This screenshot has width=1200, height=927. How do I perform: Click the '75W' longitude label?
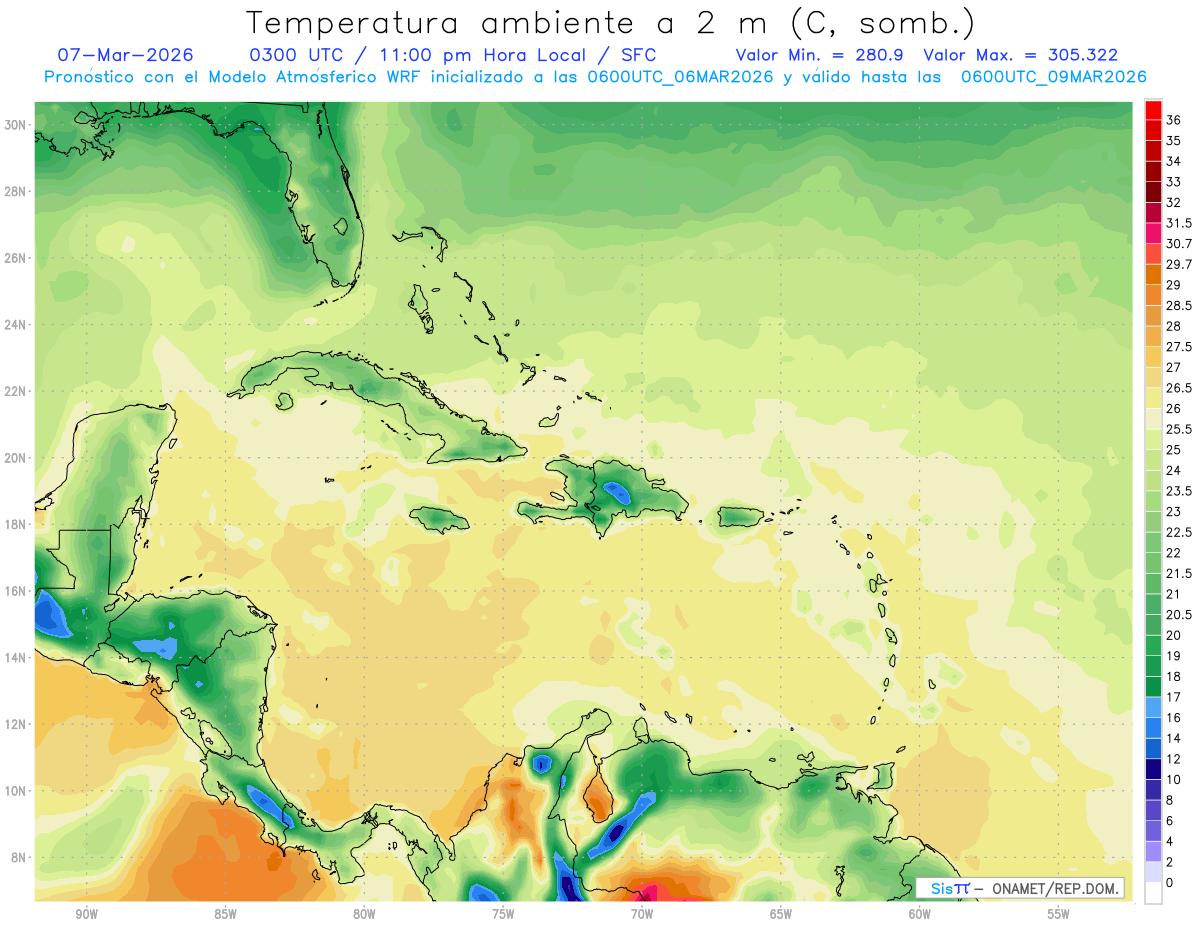click(x=503, y=914)
